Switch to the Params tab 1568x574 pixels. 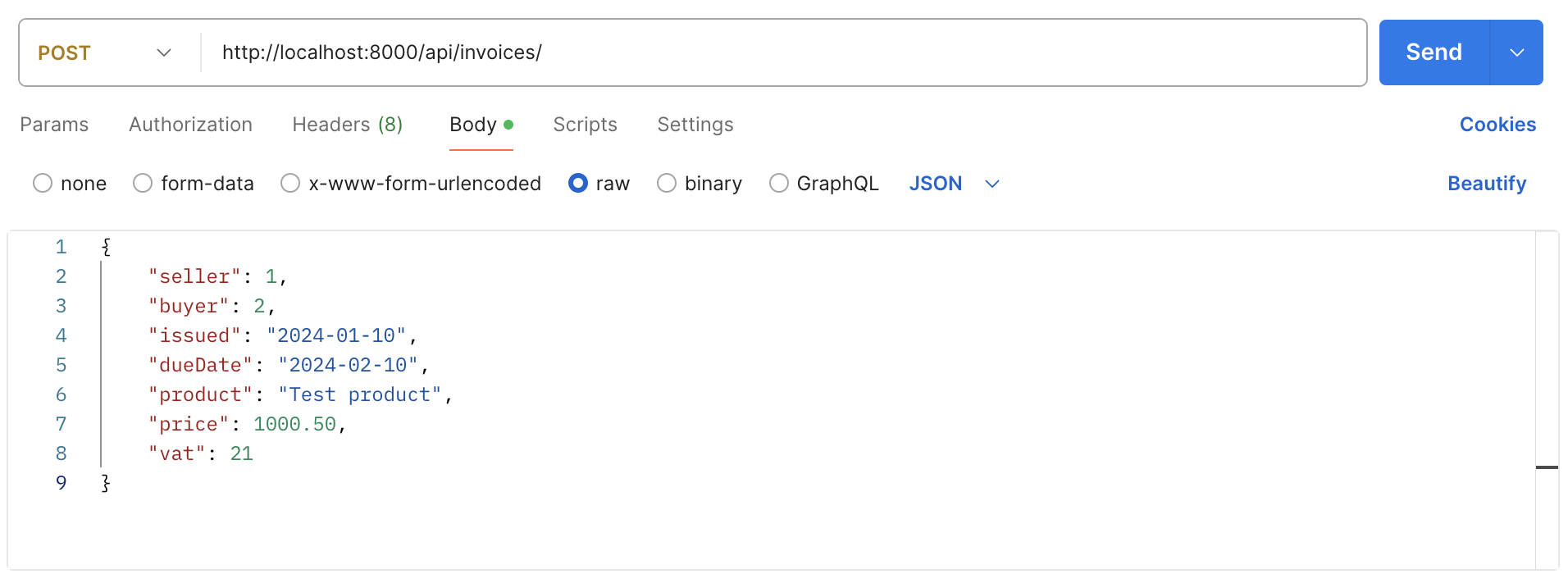(54, 125)
